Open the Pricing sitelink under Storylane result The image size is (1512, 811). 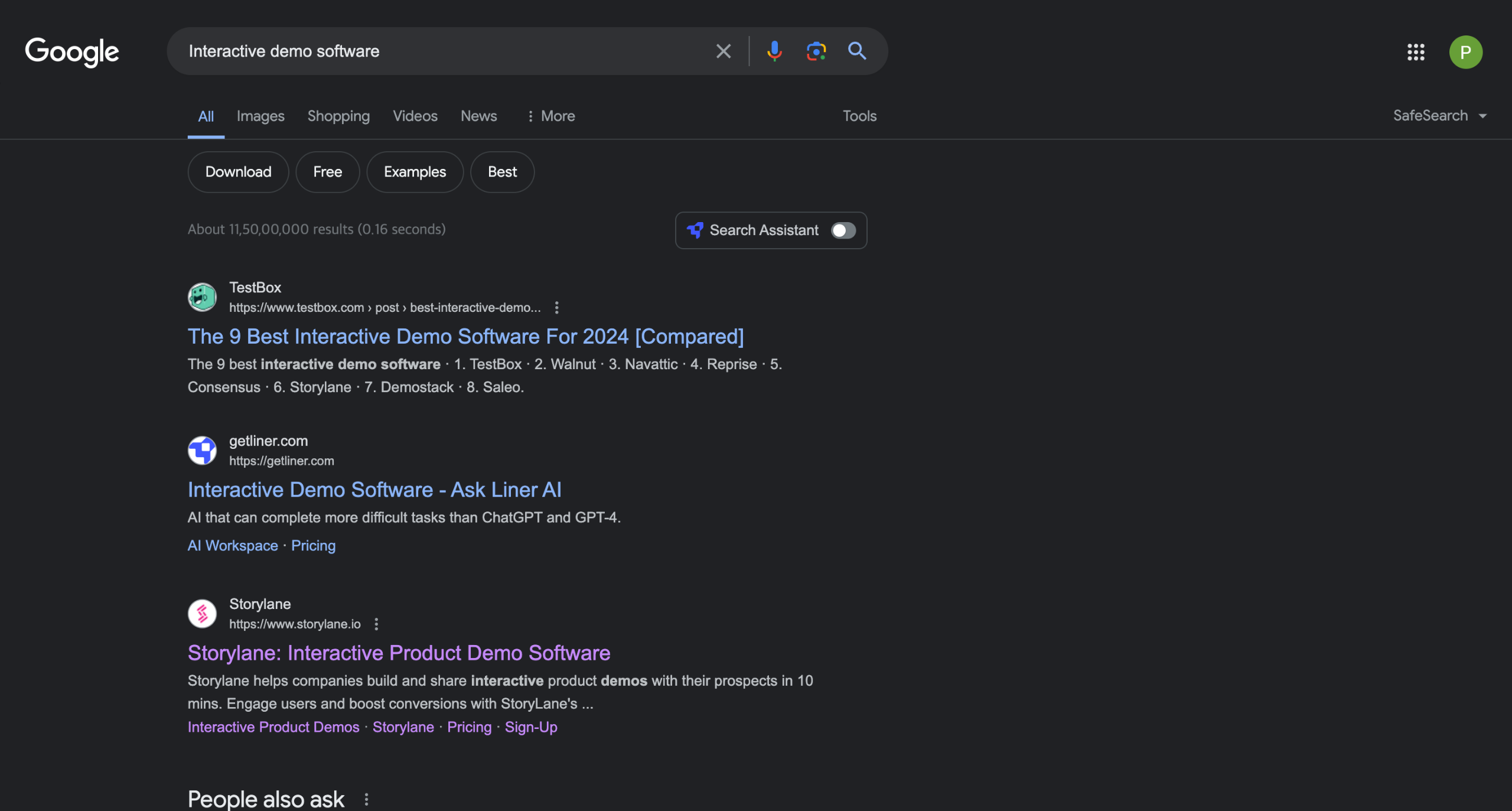(x=469, y=727)
